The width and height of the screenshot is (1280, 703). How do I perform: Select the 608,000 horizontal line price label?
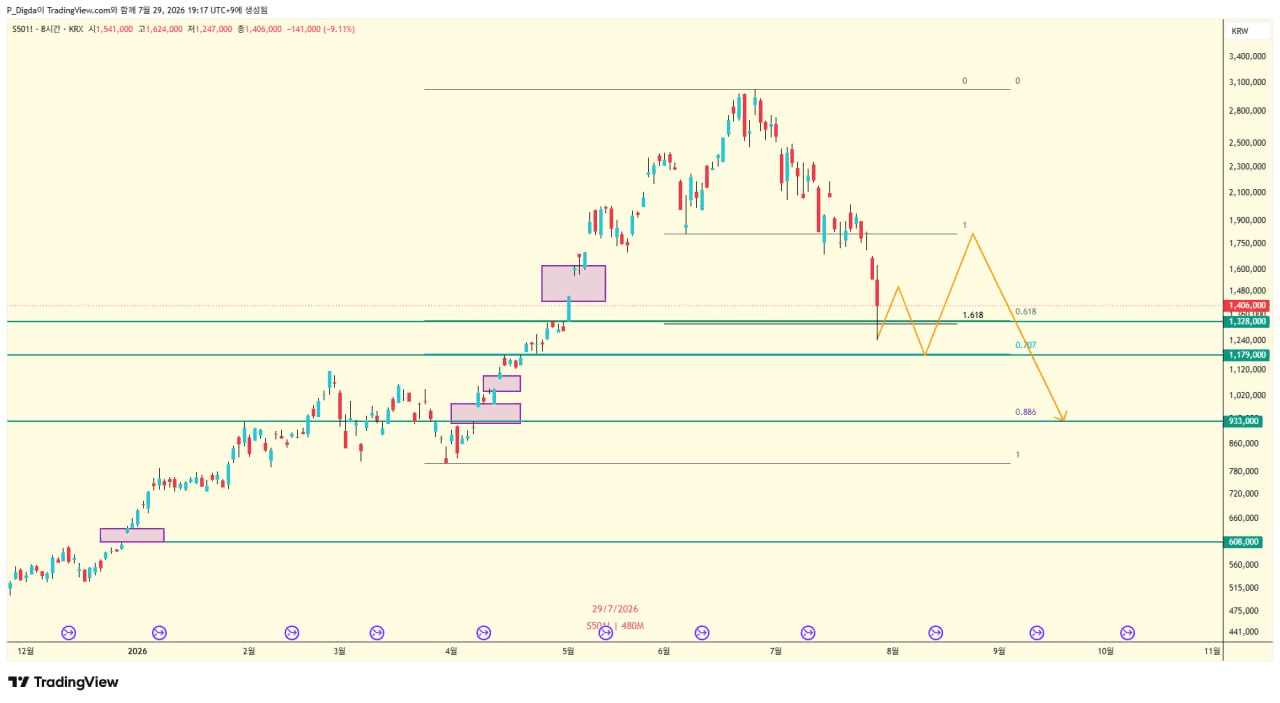(x=1243, y=542)
